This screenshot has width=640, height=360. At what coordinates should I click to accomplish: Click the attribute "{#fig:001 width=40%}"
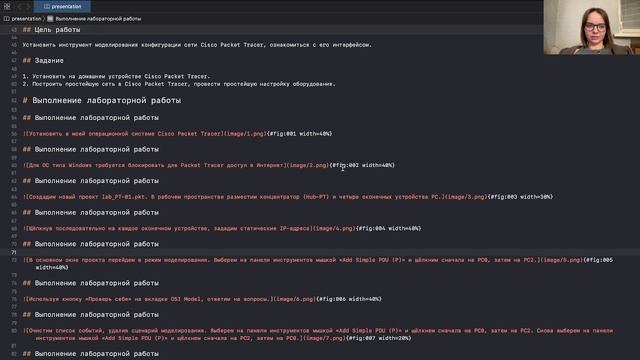click(300, 133)
